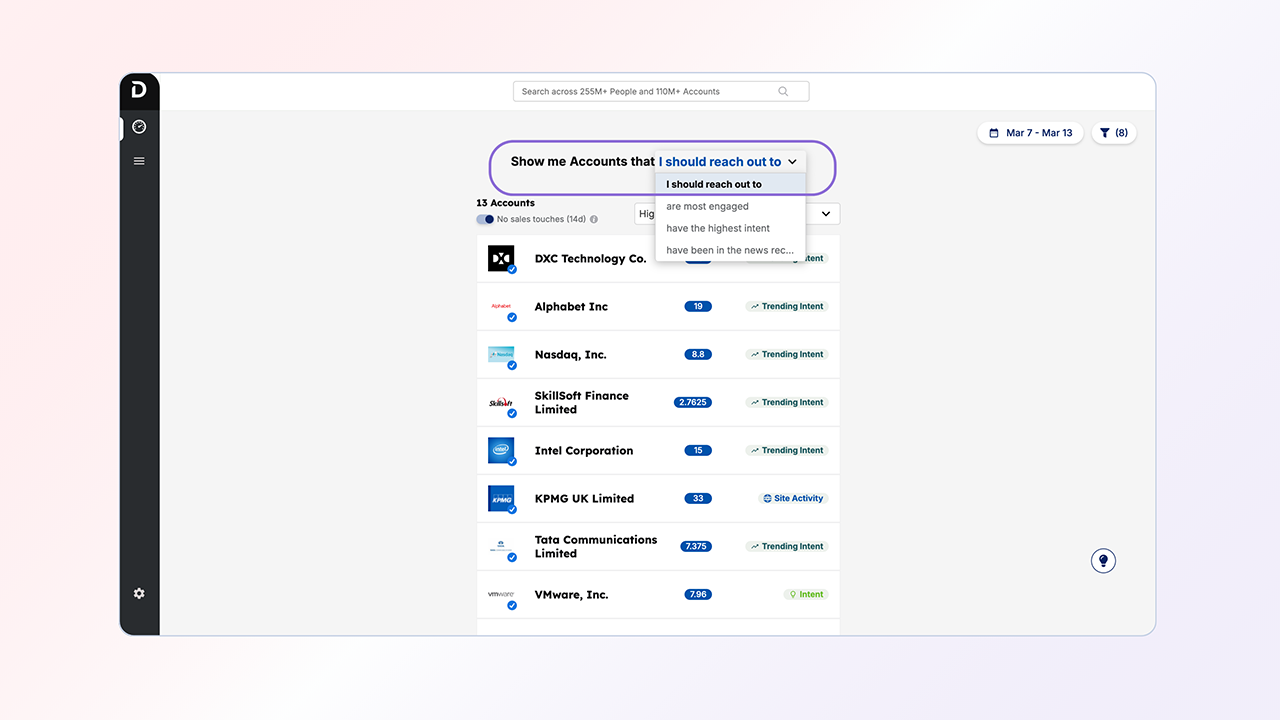This screenshot has width=1280, height=720.
Task: Click the lightbulb help icon
Action: (x=1103, y=561)
